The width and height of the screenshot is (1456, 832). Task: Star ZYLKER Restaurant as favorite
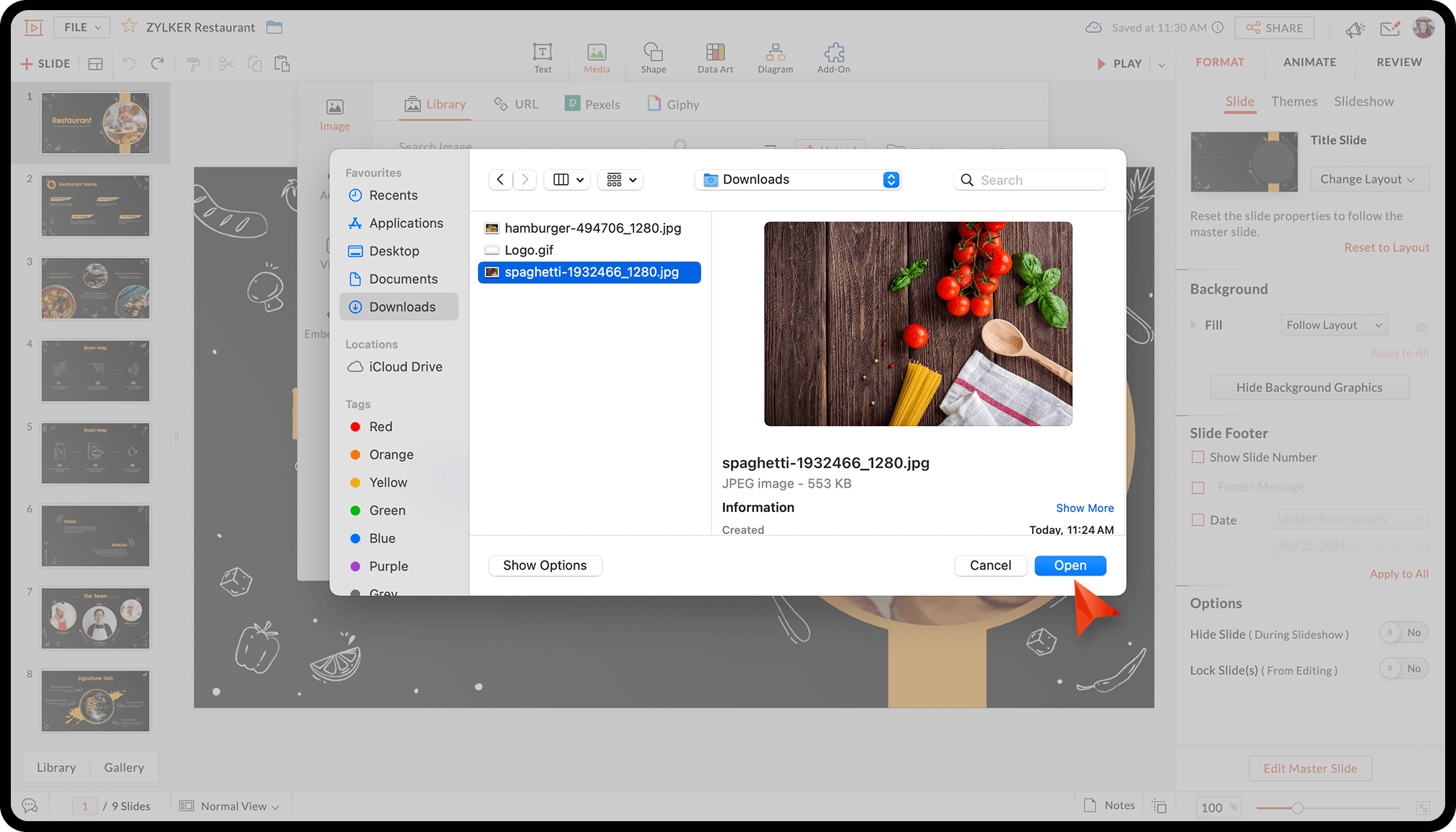tap(129, 27)
